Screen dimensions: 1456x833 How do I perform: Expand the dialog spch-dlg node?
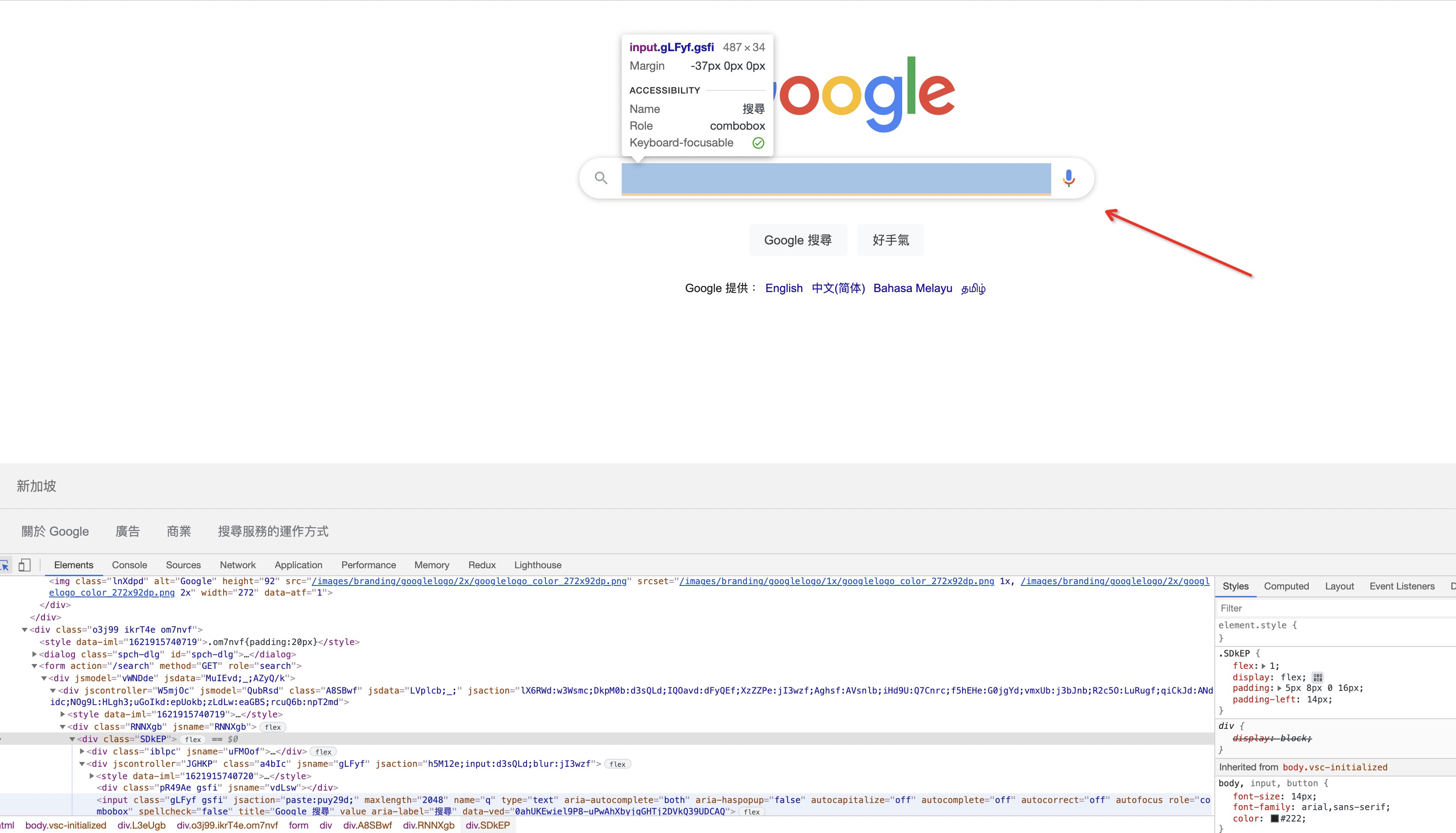click(x=34, y=654)
